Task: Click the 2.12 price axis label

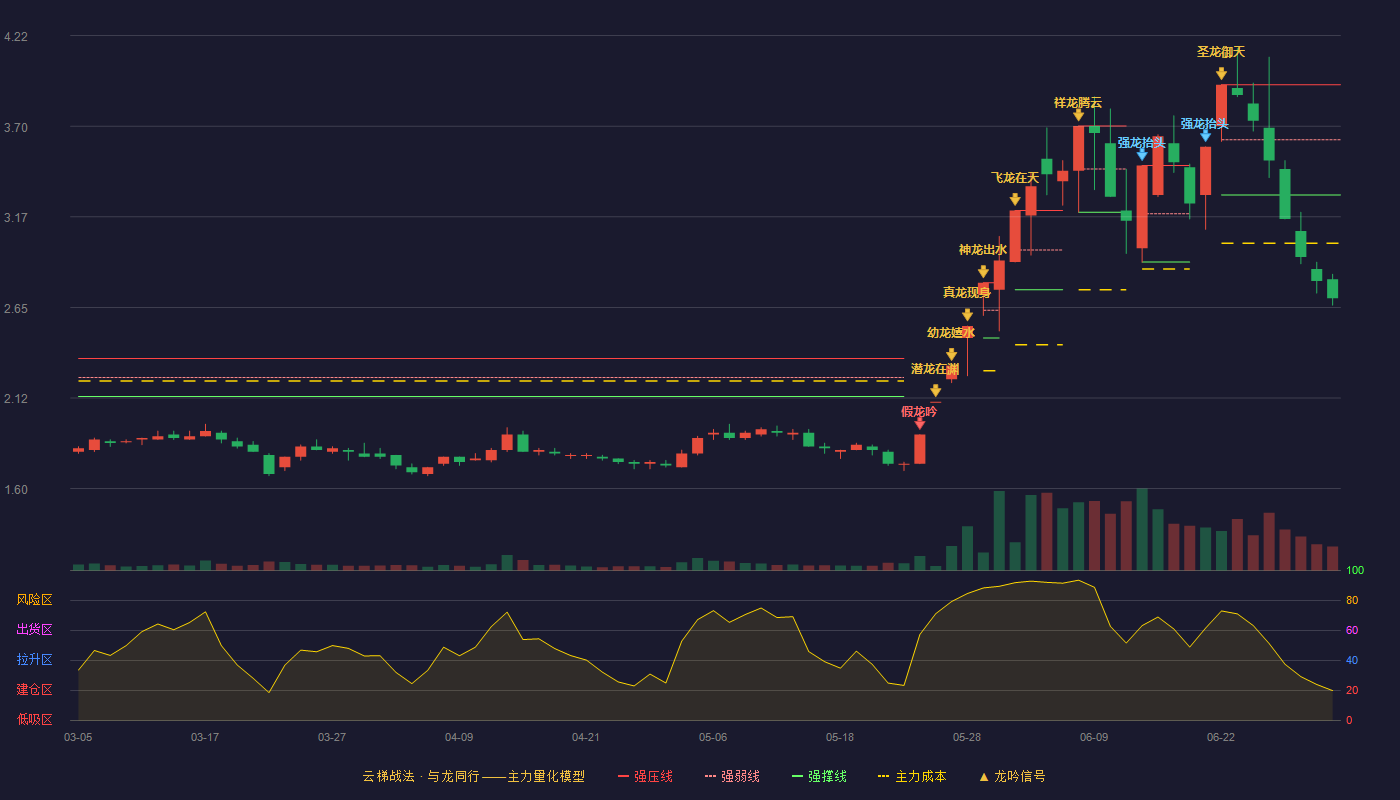Action: pos(16,399)
